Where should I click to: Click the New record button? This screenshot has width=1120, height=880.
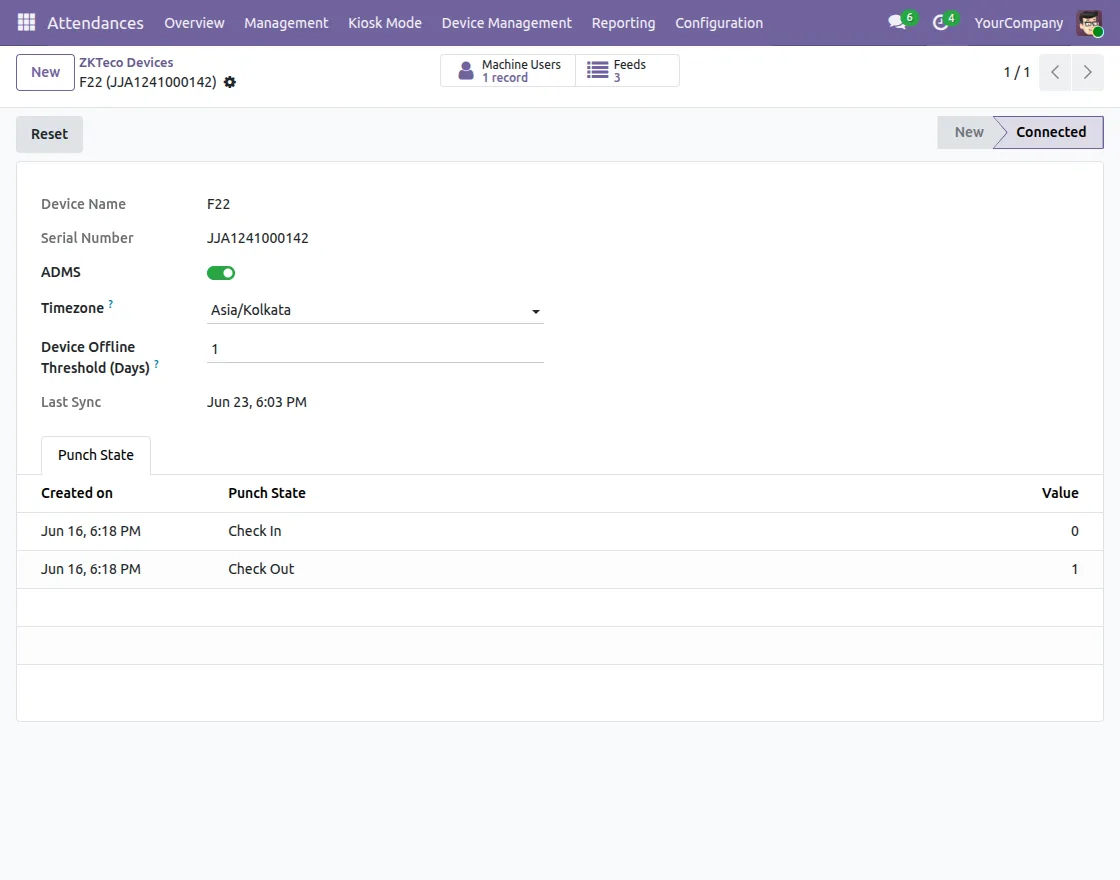(x=46, y=72)
